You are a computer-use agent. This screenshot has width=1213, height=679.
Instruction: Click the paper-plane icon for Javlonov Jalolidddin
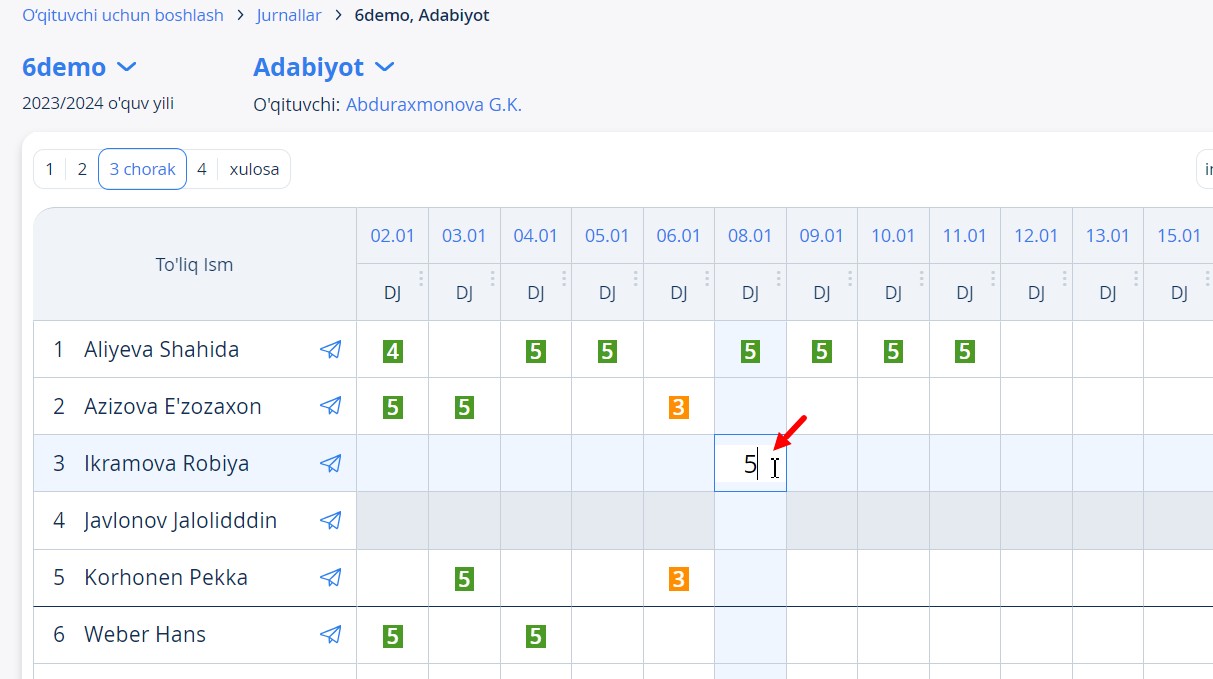(x=330, y=520)
